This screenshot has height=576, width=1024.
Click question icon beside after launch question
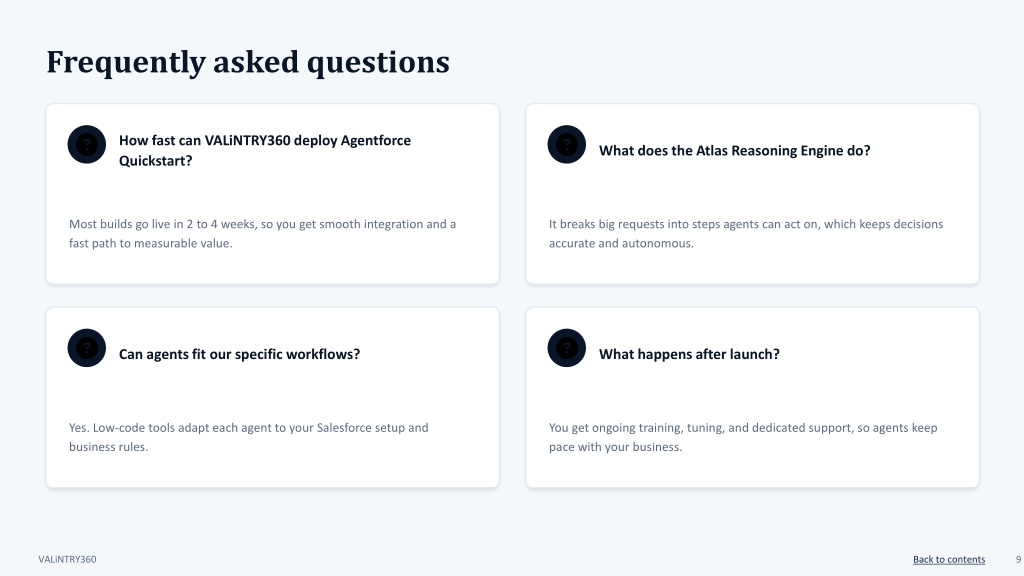pos(567,348)
